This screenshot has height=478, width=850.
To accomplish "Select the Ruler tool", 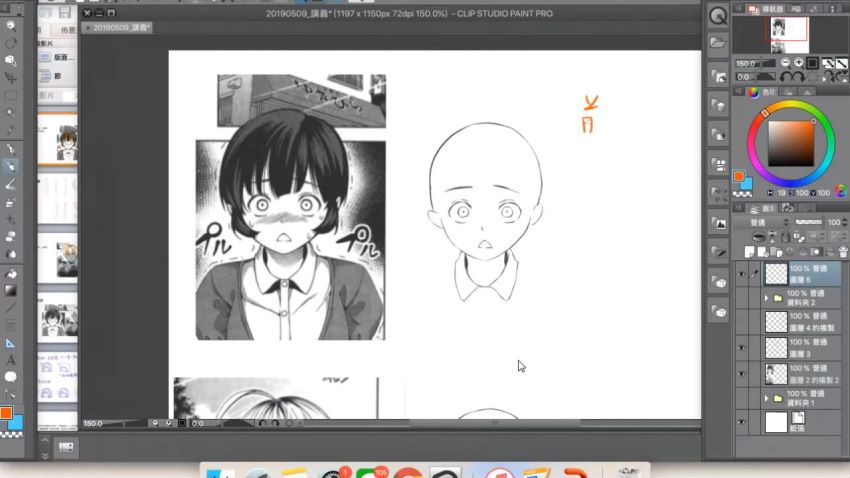I will 10,344.
